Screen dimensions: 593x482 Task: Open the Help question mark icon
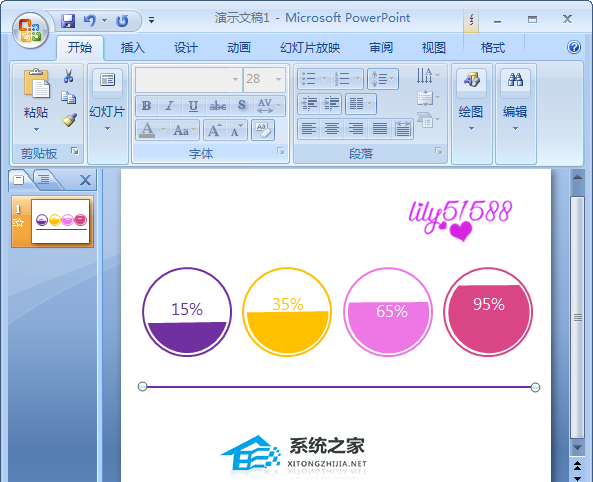(x=574, y=47)
